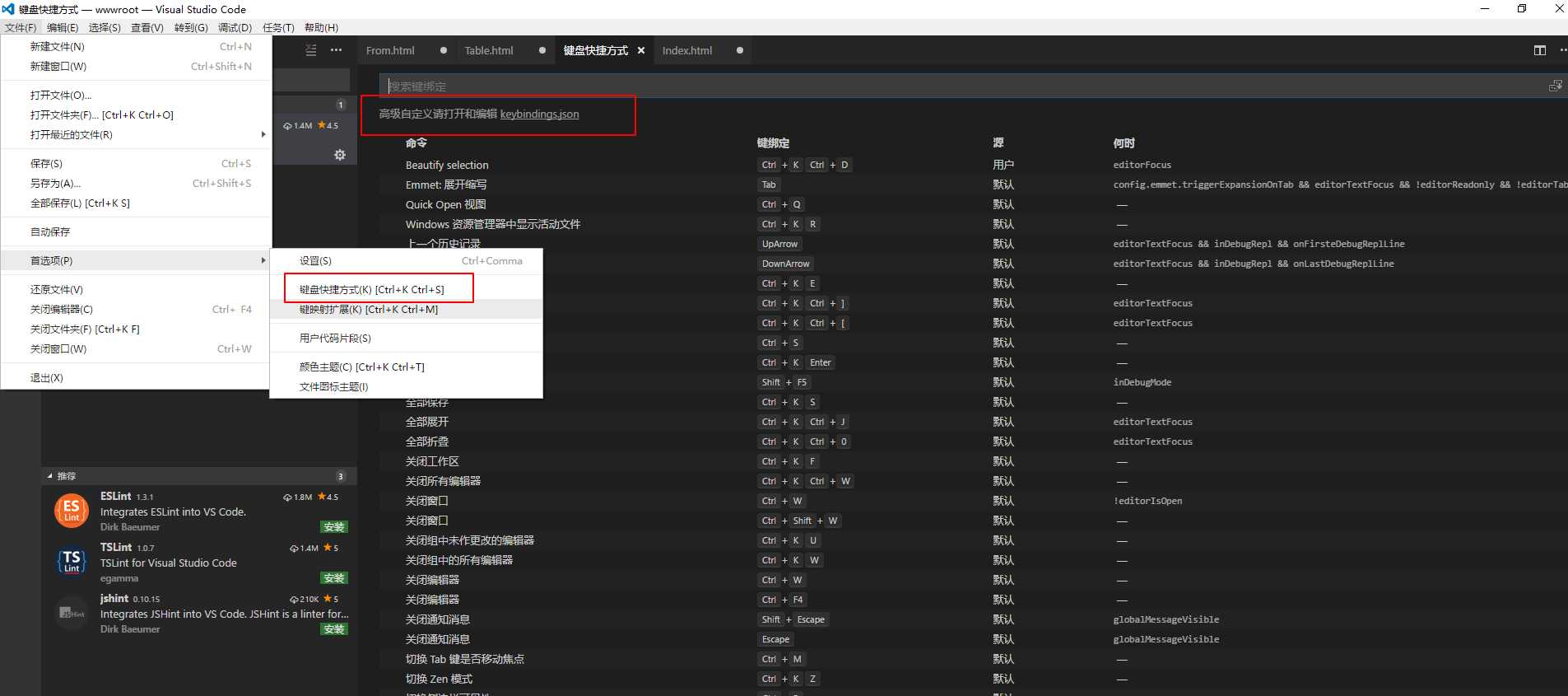
Task: Expand the 首选项(P) submenu
Action: coord(136,260)
